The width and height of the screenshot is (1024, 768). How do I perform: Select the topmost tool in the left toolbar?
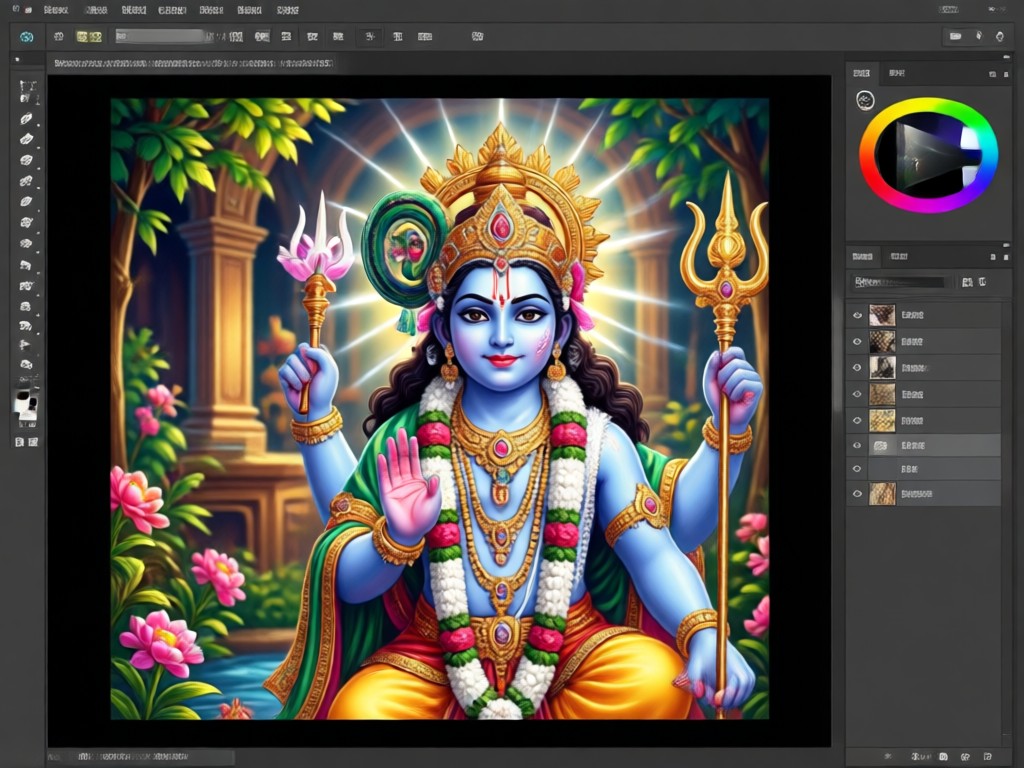(27, 91)
